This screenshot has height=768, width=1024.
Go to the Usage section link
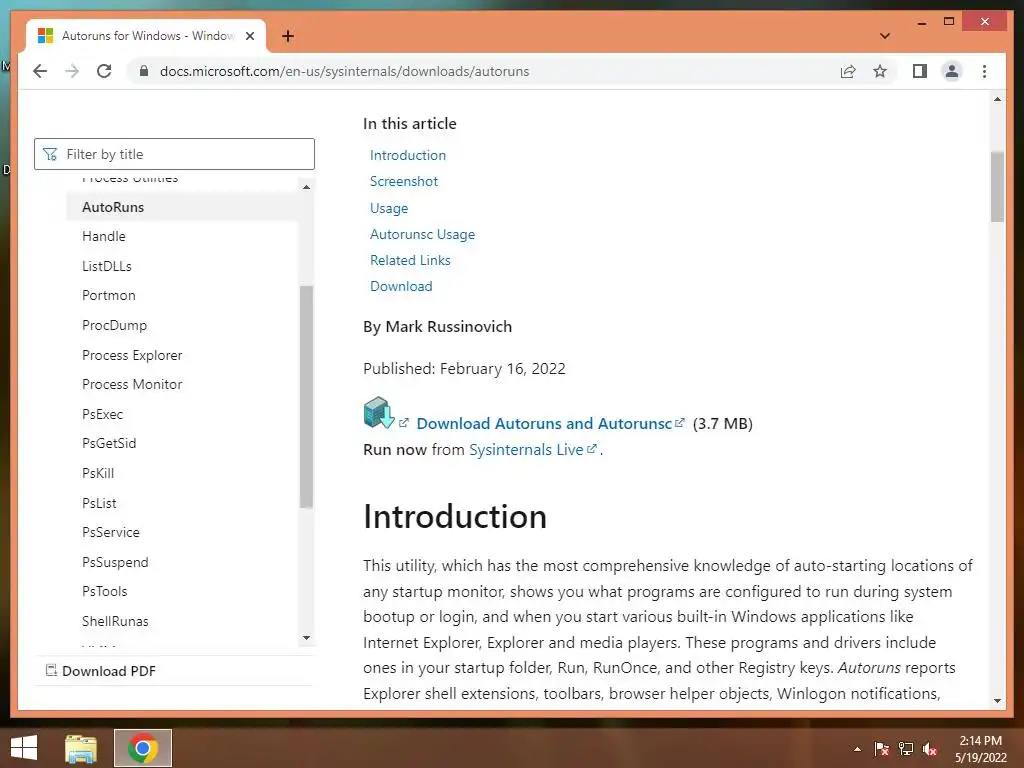click(x=389, y=208)
